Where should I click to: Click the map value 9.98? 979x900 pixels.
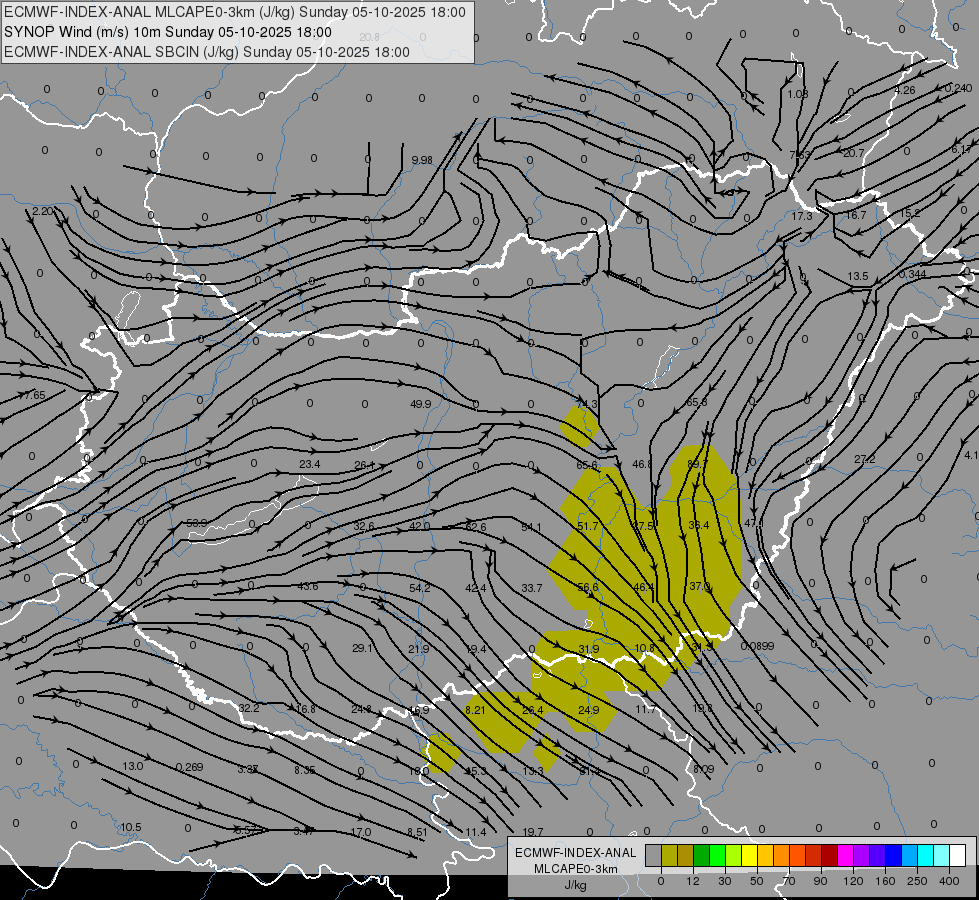(422, 160)
